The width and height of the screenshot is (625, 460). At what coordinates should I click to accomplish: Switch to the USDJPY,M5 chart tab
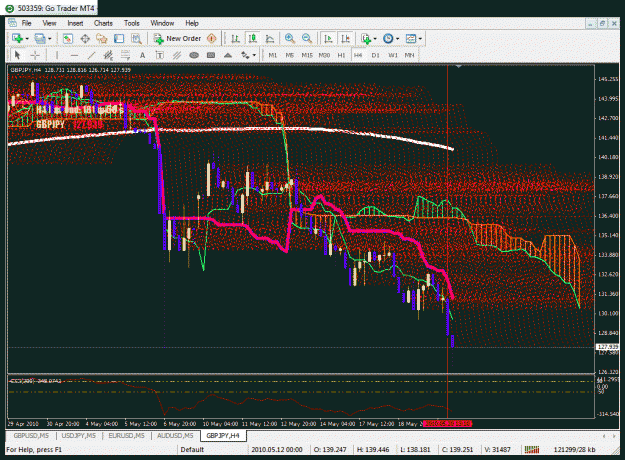(x=79, y=436)
